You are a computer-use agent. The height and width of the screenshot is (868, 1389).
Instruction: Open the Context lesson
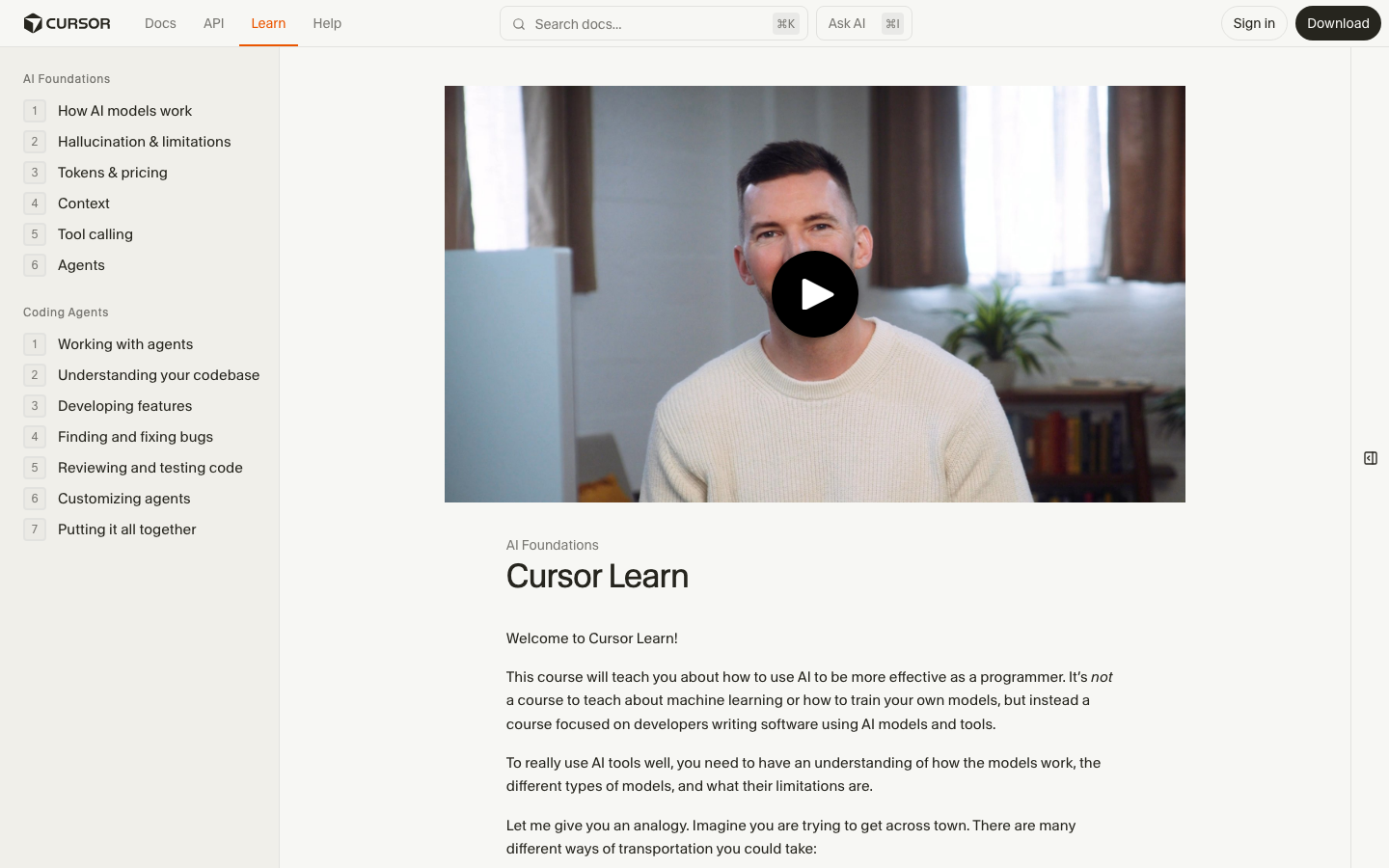(x=84, y=203)
